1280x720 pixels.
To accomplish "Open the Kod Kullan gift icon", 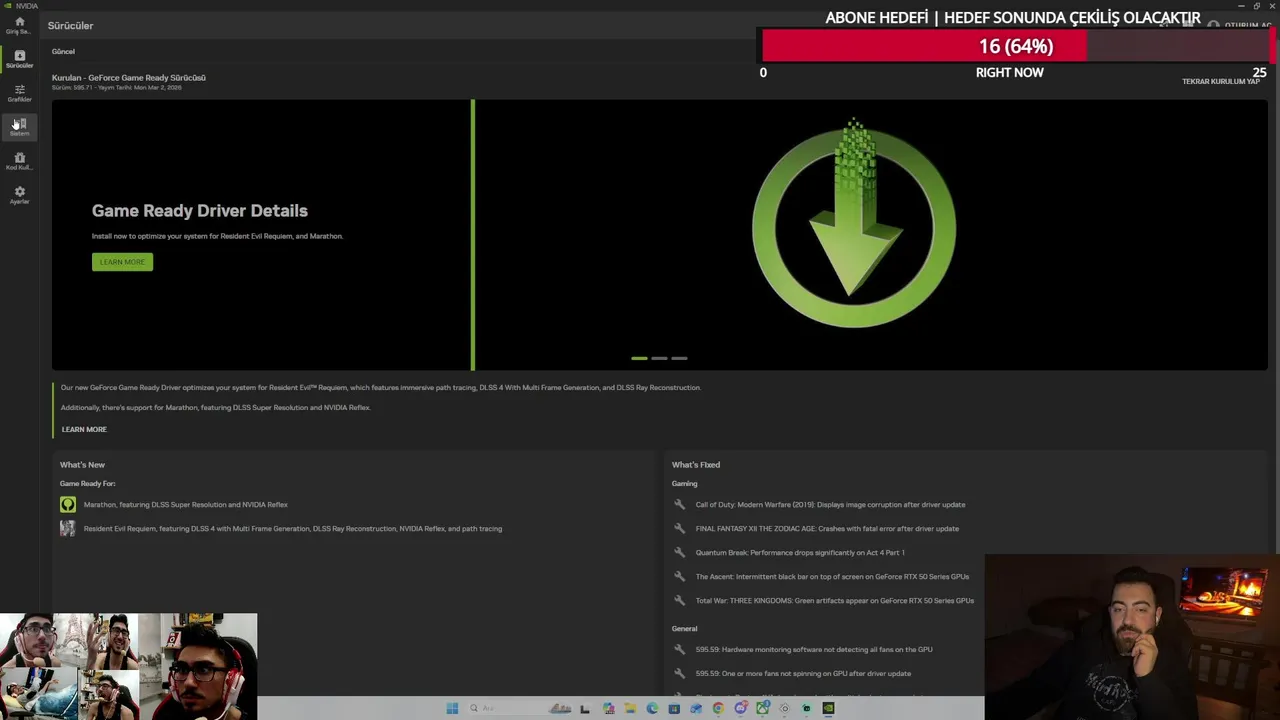I will pos(19,161).
